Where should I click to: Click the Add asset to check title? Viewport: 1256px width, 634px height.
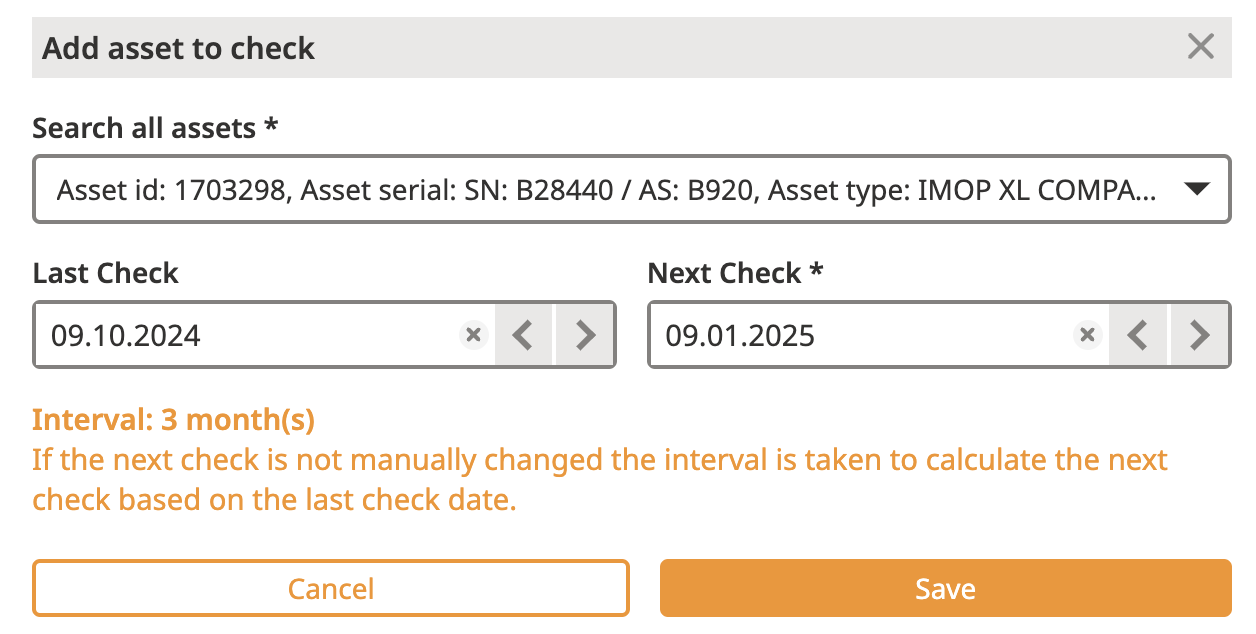point(179,48)
